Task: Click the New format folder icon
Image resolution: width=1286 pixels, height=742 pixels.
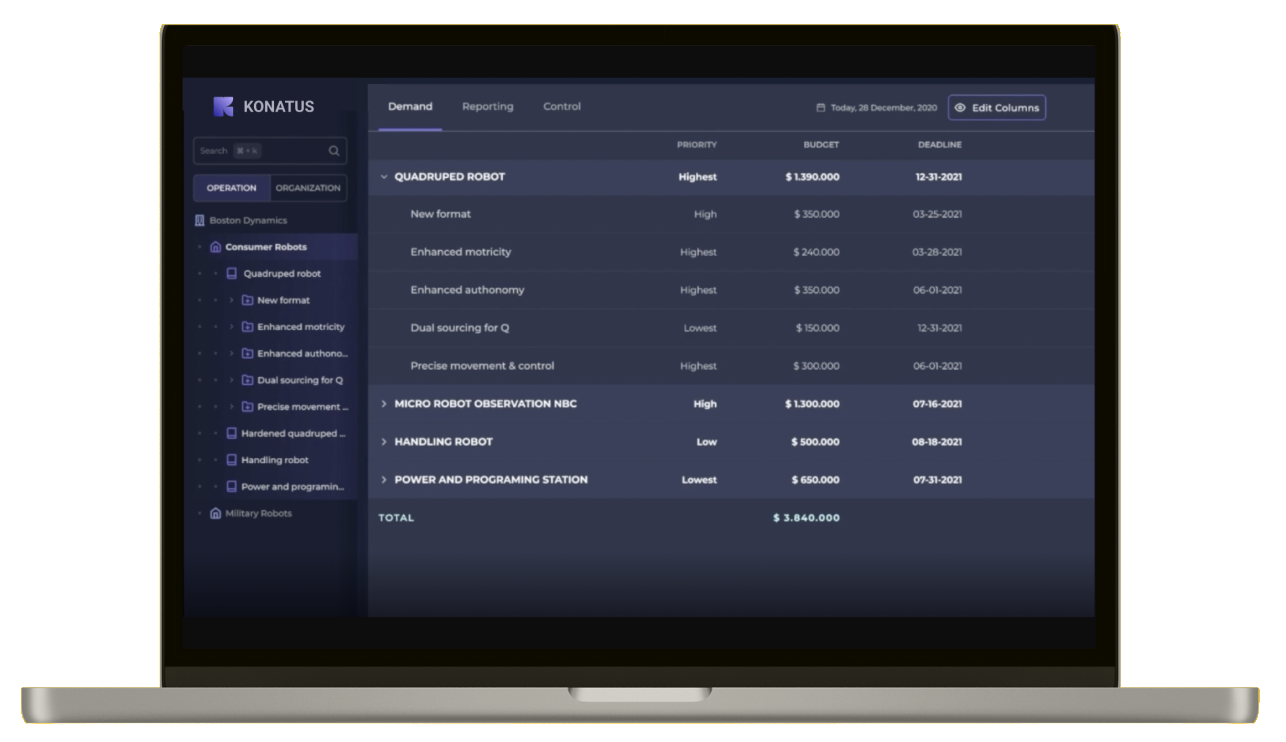Action: coord(247,300)
